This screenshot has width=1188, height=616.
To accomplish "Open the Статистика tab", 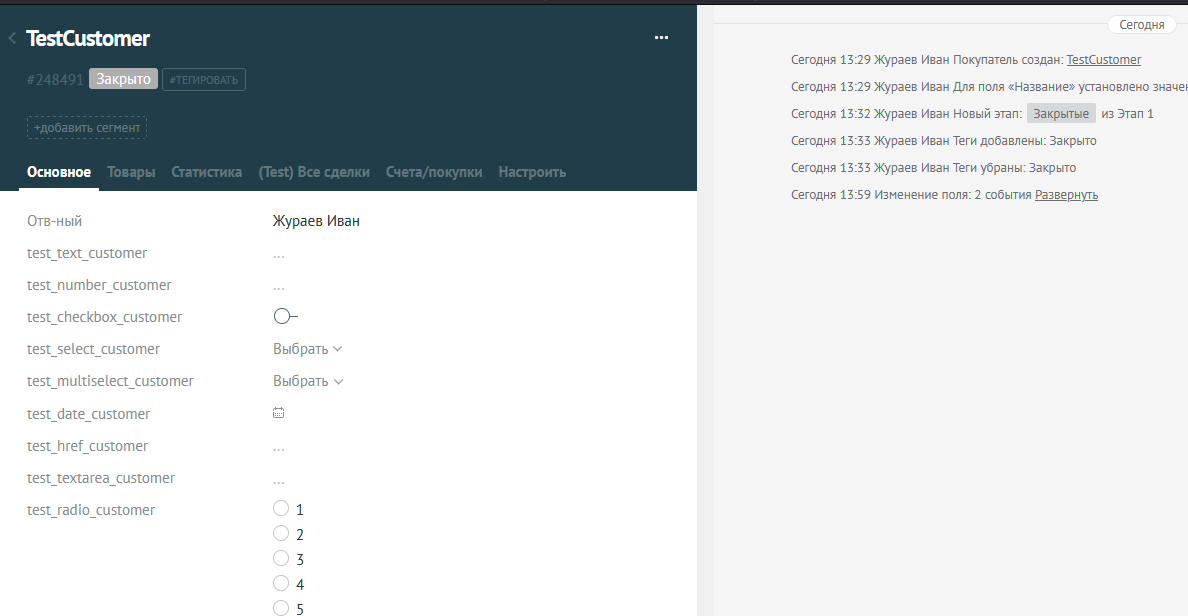I will click(x=207, y=172).
